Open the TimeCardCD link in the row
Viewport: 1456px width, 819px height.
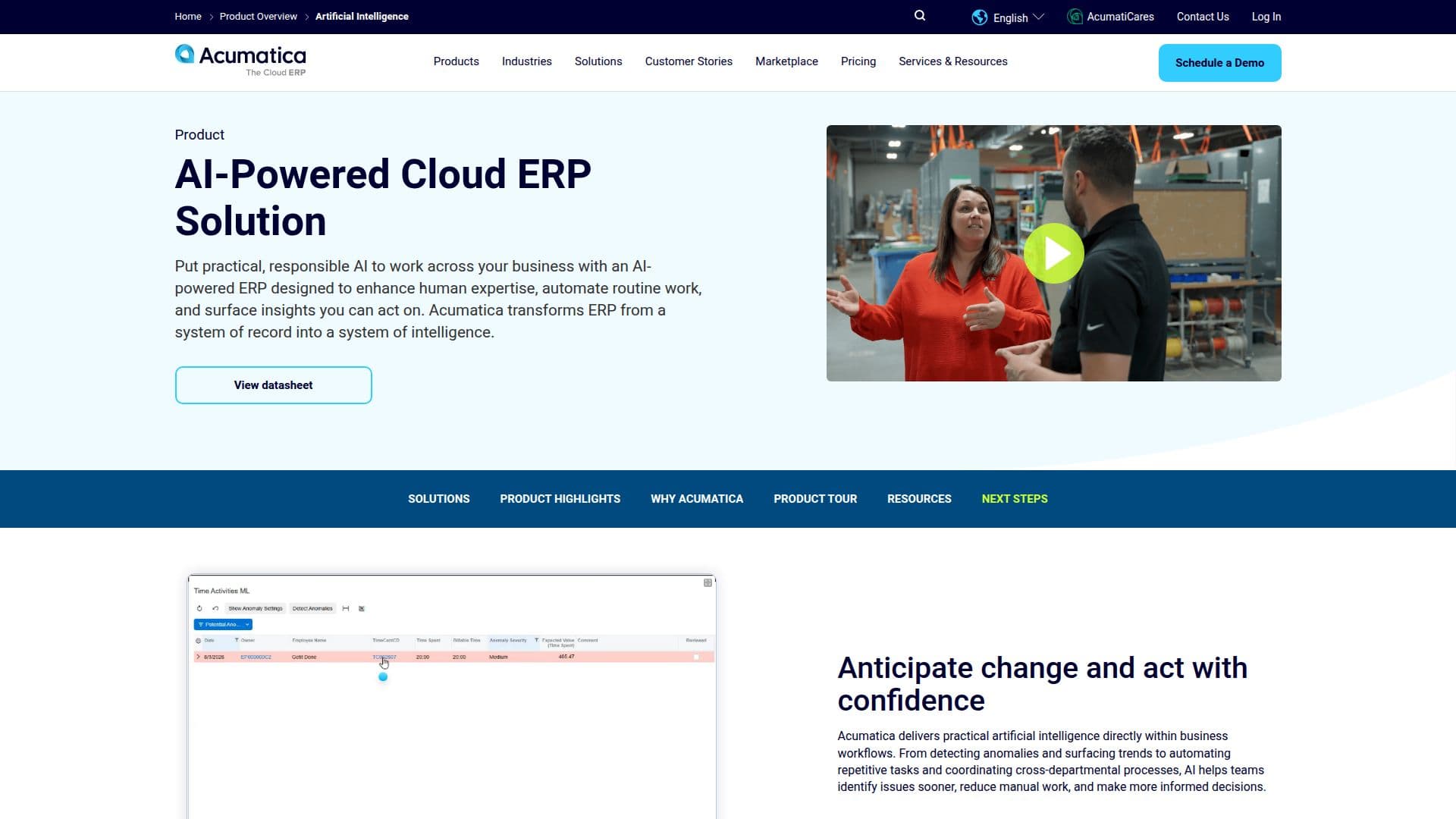384,657
